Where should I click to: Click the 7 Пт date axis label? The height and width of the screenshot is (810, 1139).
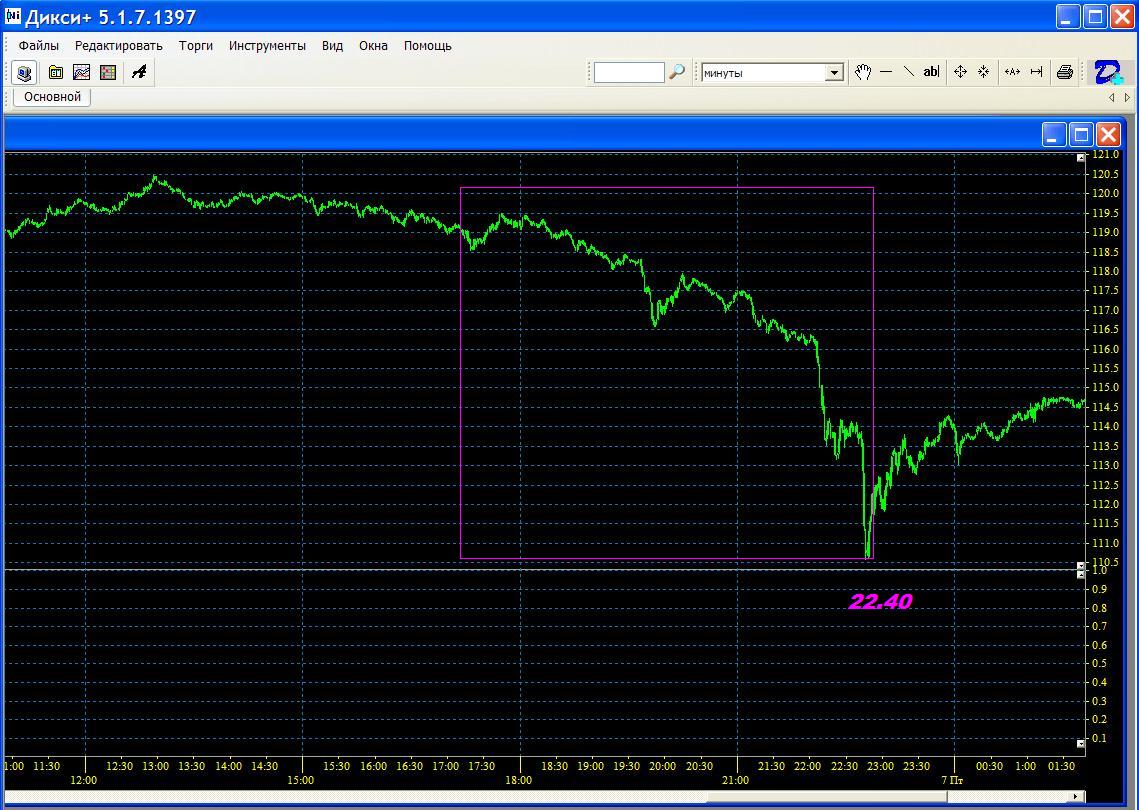[952, 780]
